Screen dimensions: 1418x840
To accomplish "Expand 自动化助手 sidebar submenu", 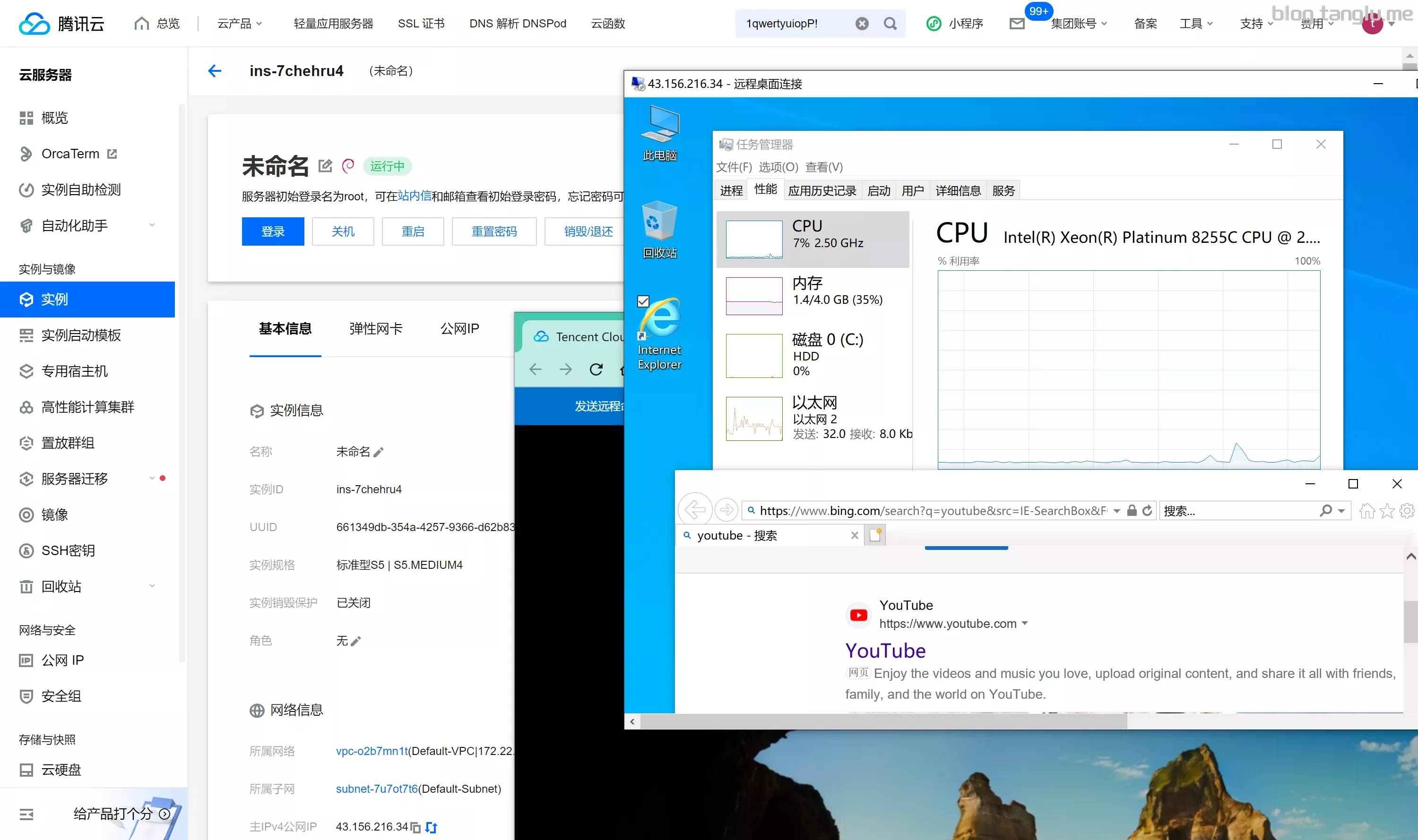I will point(152,225).
